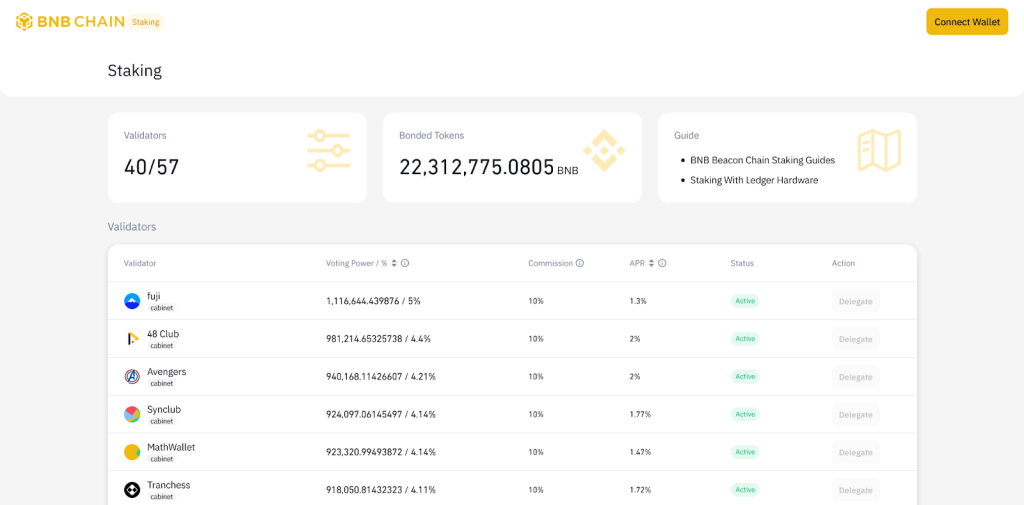Select the Staking badge in header
This screenshot has width=1024, height=505.
coord(146,22)
